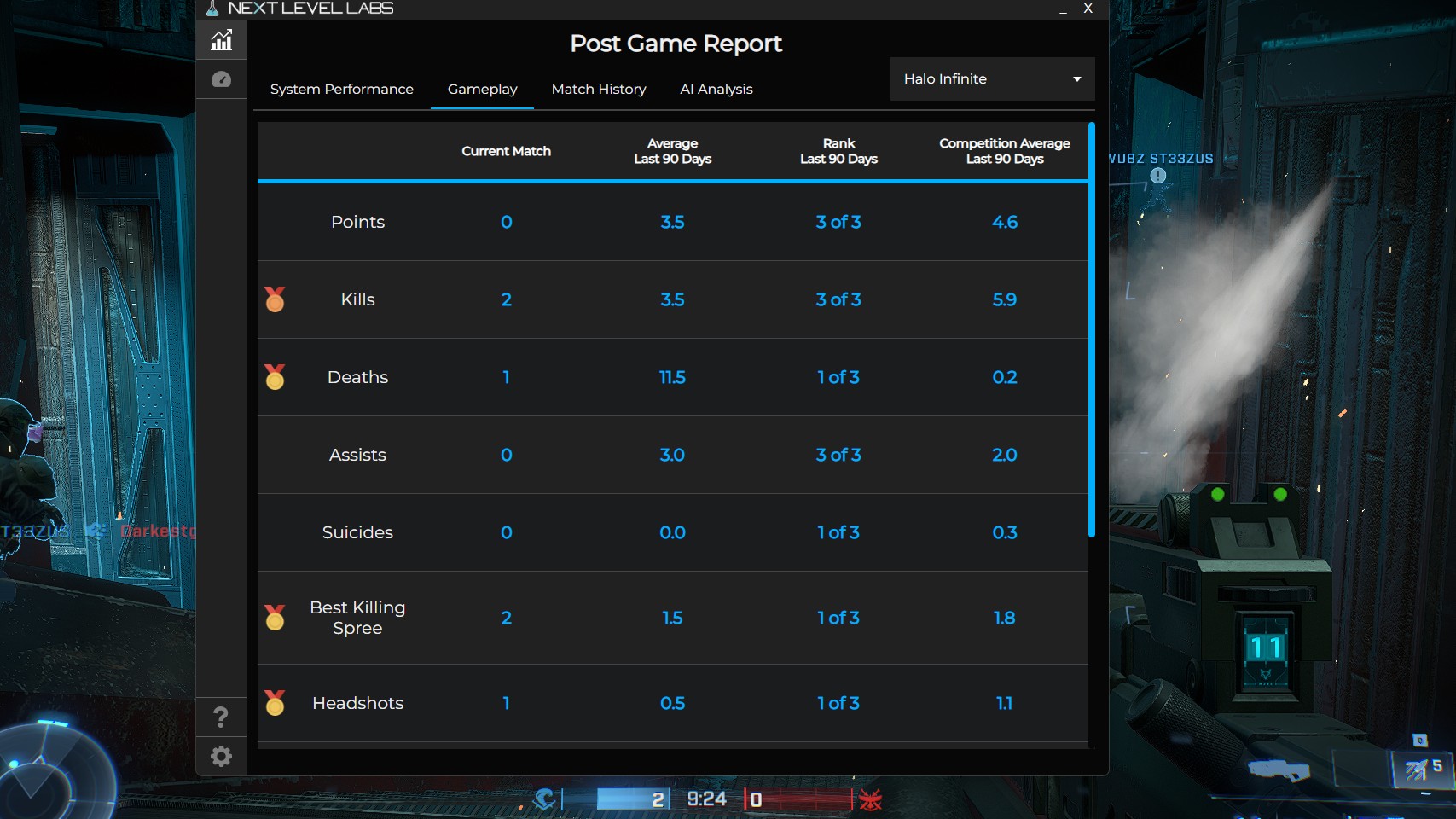Click the Best Killing Spree average 1.5

(x=672, y=618)
